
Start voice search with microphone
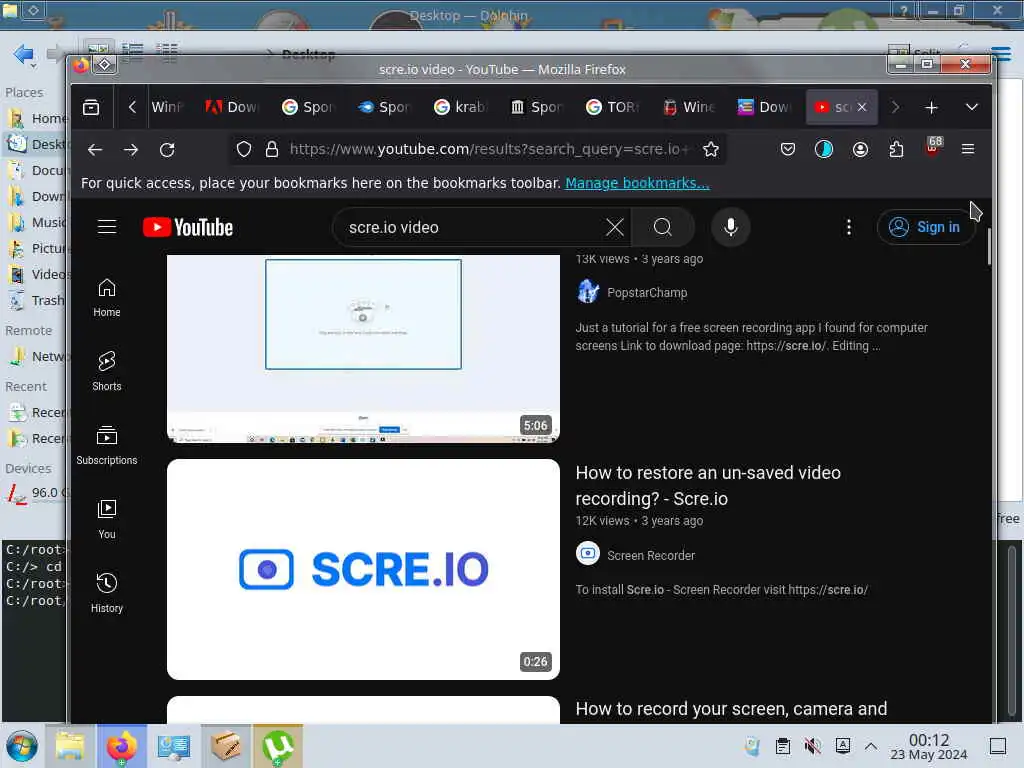(731, 227)
